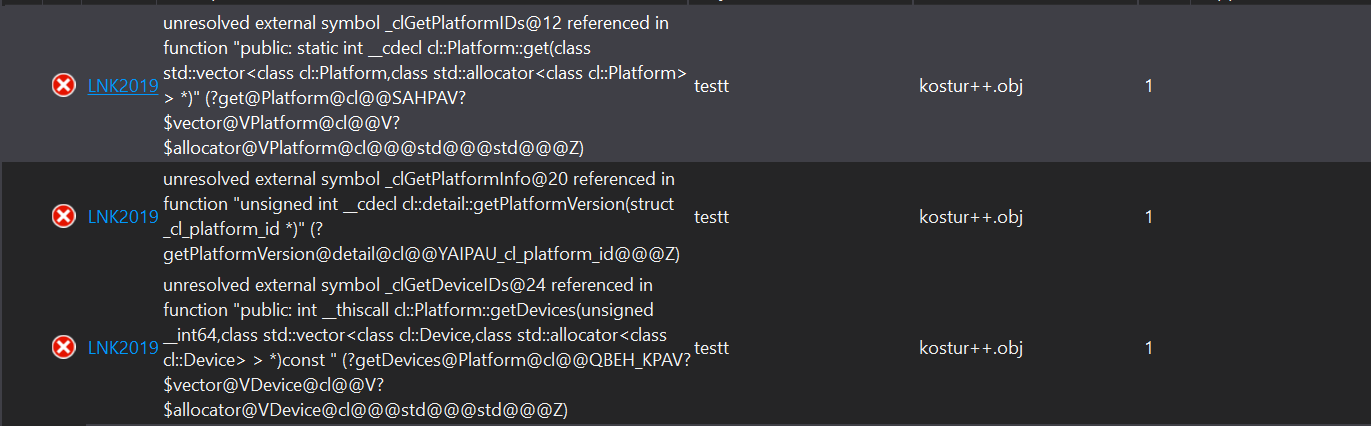Click empty rightmost cell of highlighted clGetPlatformIDs row
1371x426 pixels.
(x=1280, y=86)
